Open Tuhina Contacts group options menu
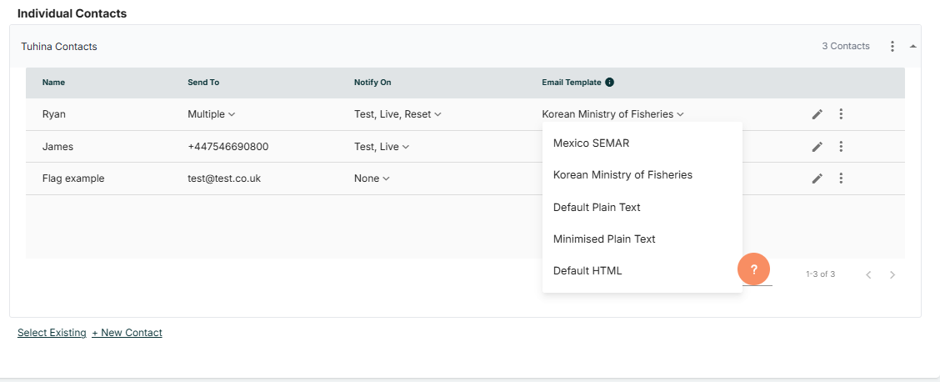This screenshot has width=940, height=382. (893, 46)
